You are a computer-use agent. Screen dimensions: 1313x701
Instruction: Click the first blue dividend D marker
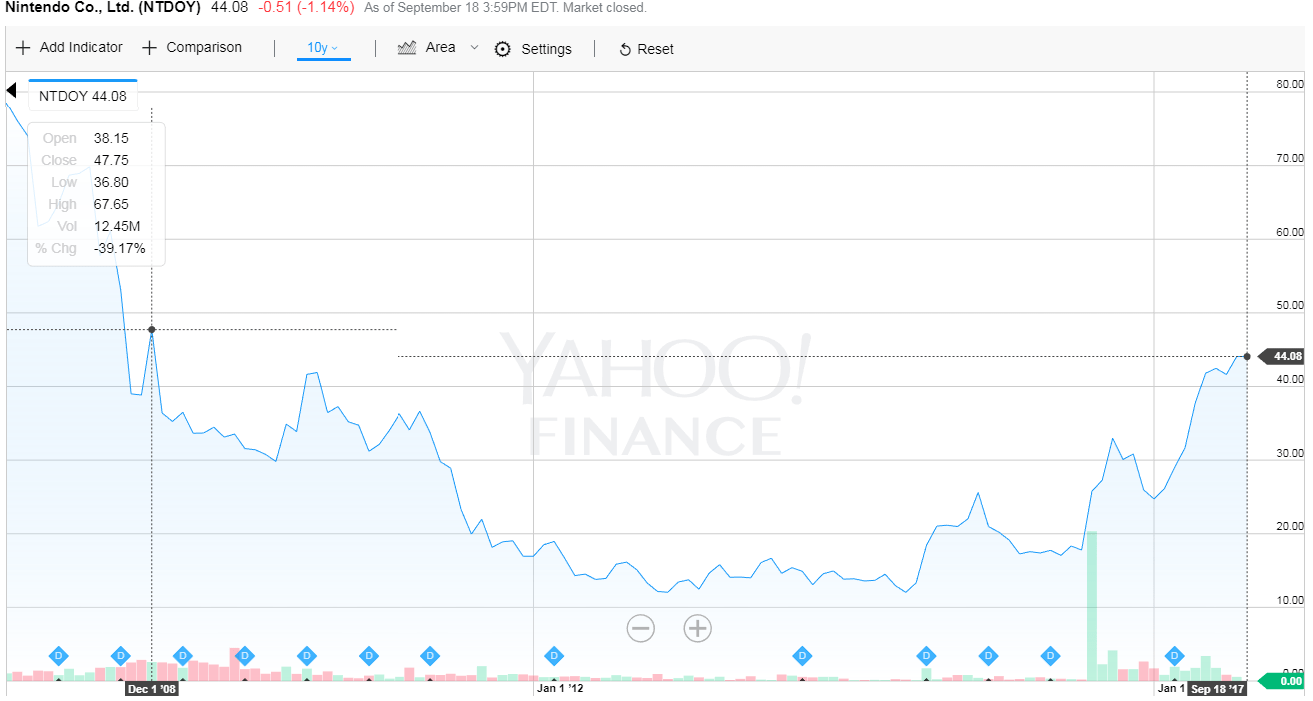click(58, 657)
